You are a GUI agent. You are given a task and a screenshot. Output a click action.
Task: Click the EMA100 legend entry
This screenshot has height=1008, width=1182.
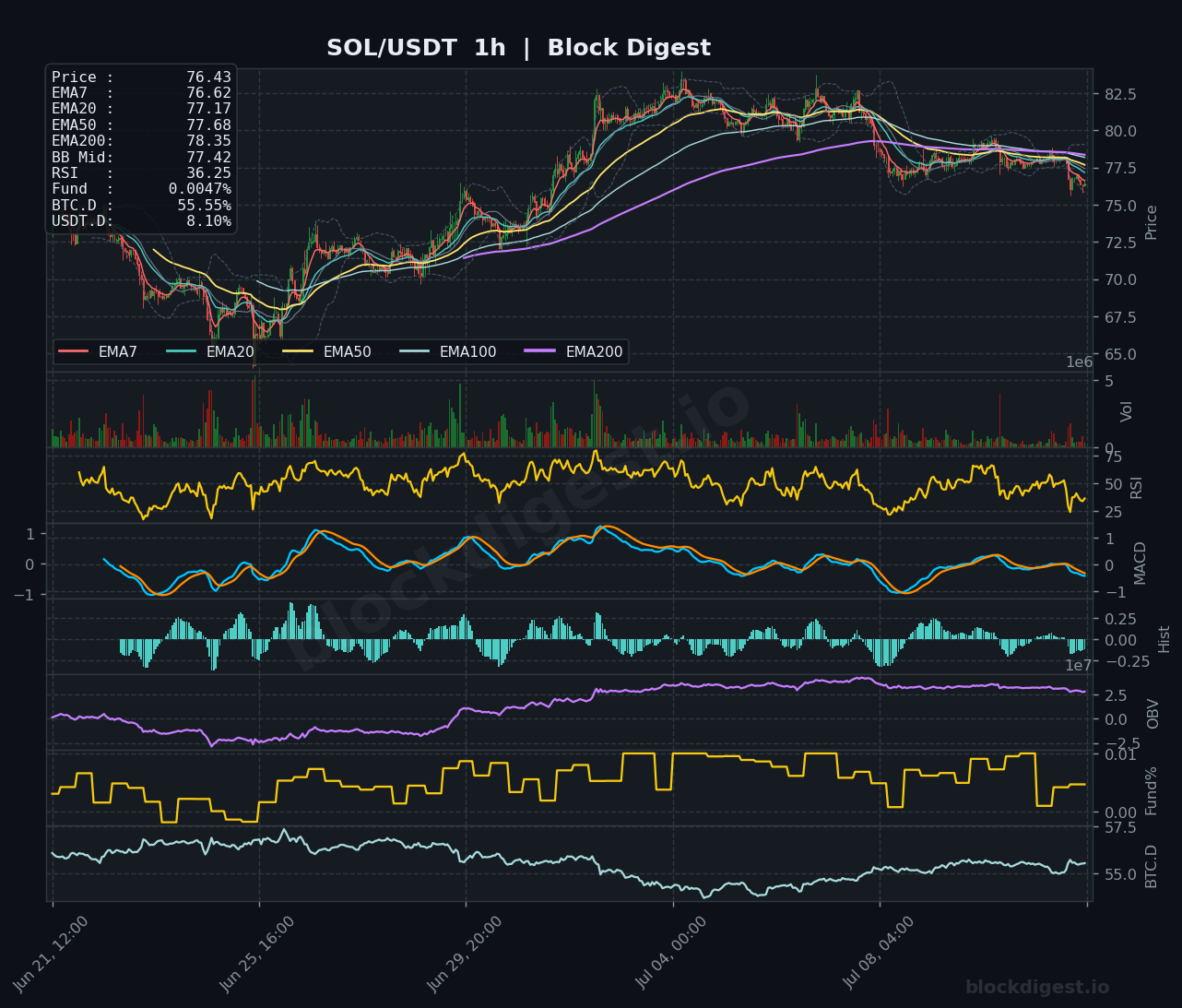click(x=448, y=351)
